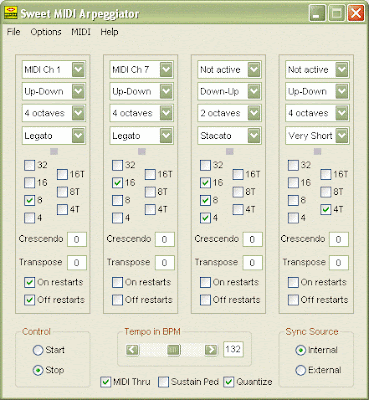The height and width of the screenshot is (400, 369).
Task: Click the activity indicator square in fourth arpeggiator
Action: pos(318,152)
